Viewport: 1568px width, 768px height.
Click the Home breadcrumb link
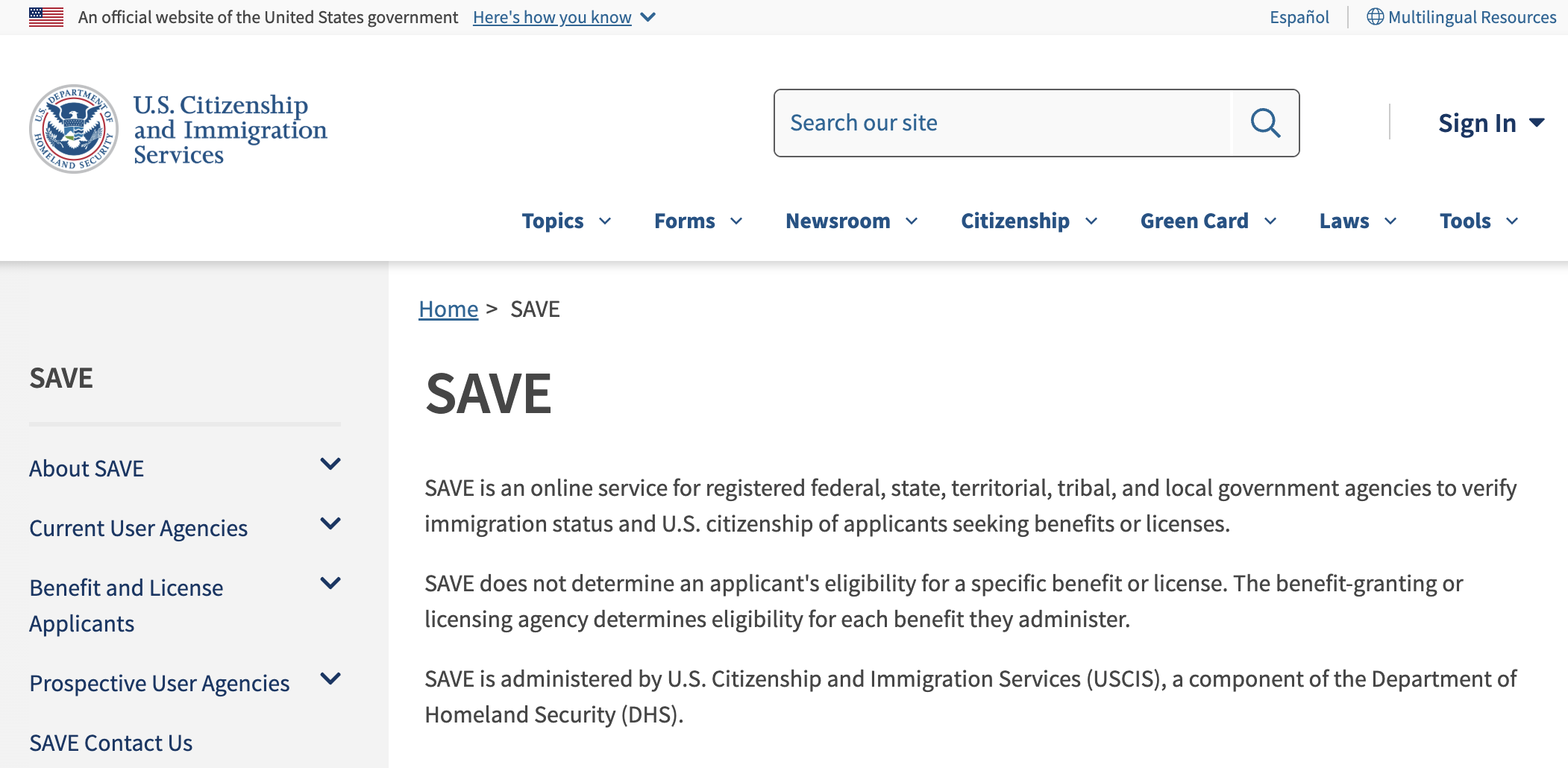point(448,309)
